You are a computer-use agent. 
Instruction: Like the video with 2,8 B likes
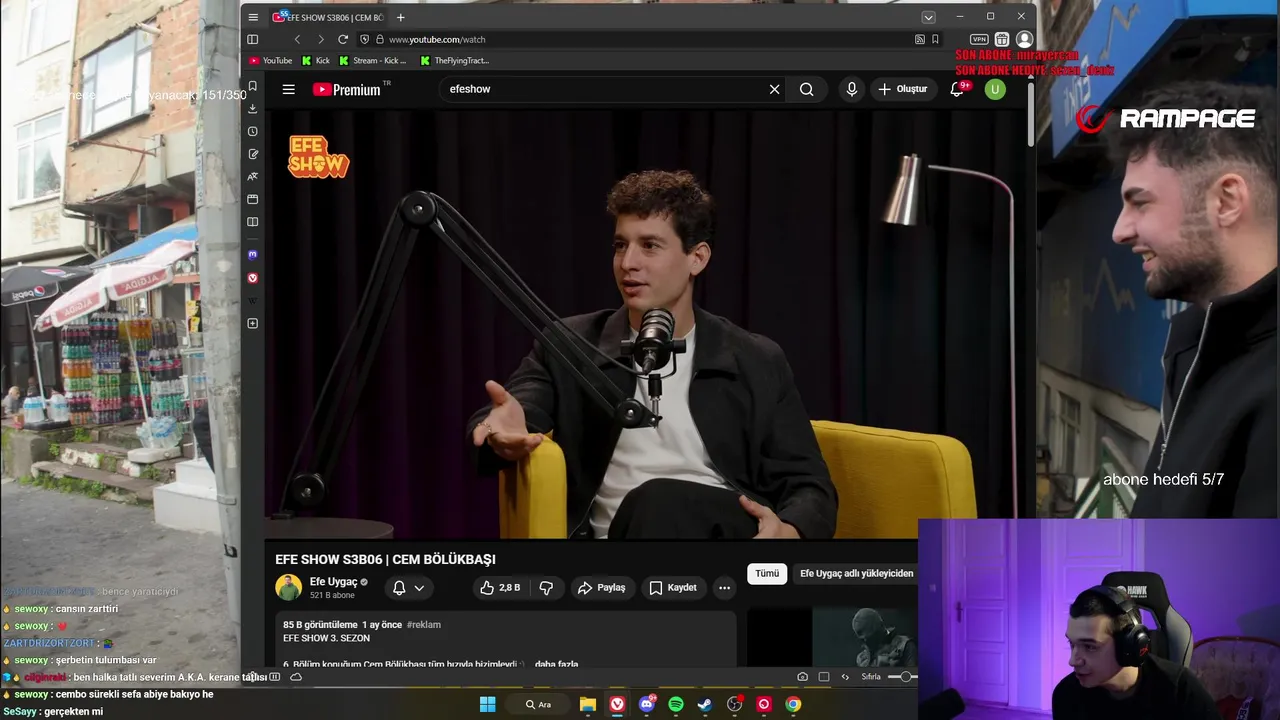click(x=500, y=588)
